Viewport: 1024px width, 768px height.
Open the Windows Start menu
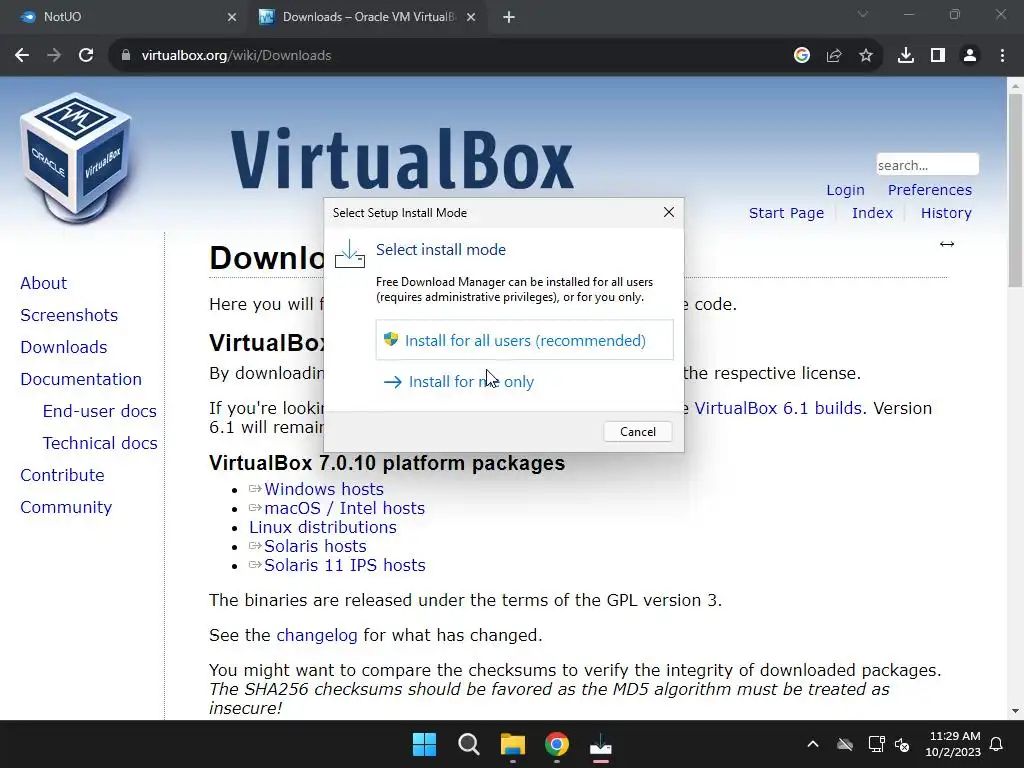pos(424,744)
